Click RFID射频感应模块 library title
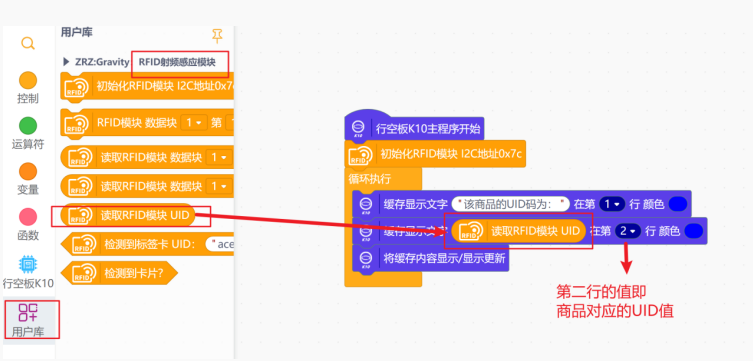This screenshot has height=362, width=753. (x=177, y=62)
